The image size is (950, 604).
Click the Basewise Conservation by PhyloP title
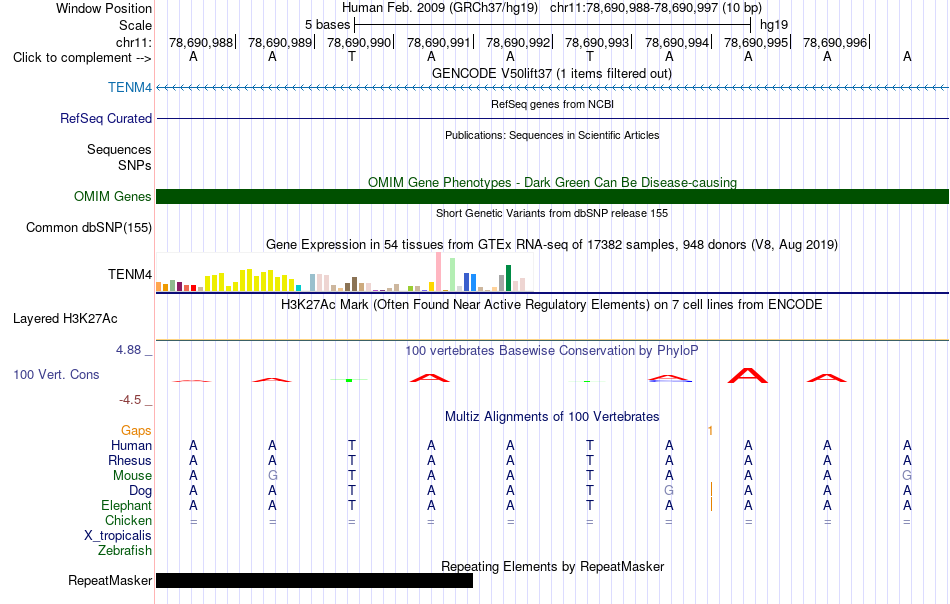coord(551,350)
